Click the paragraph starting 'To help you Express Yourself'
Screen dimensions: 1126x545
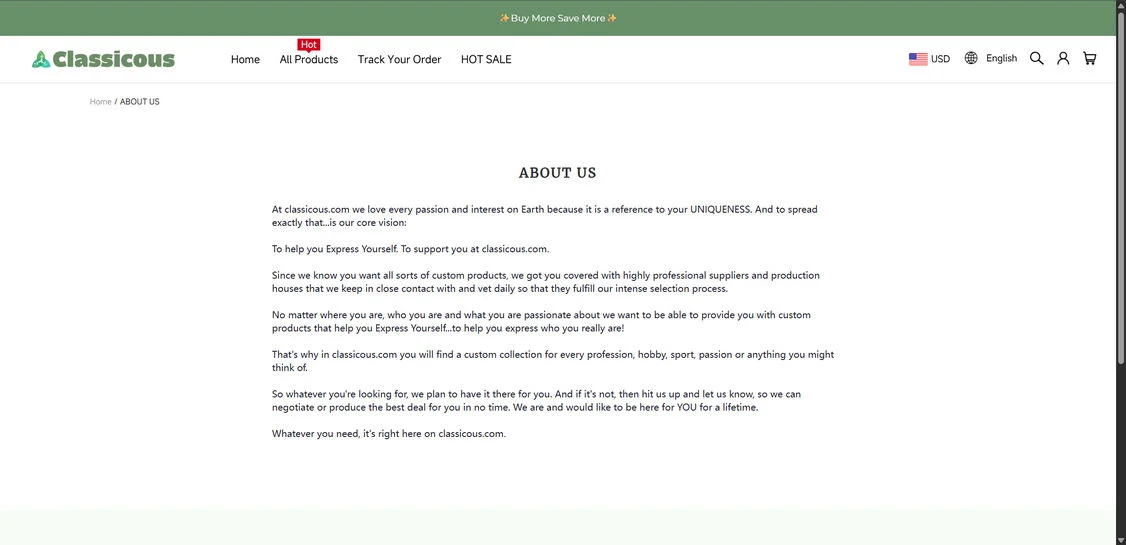click(410, 249)
